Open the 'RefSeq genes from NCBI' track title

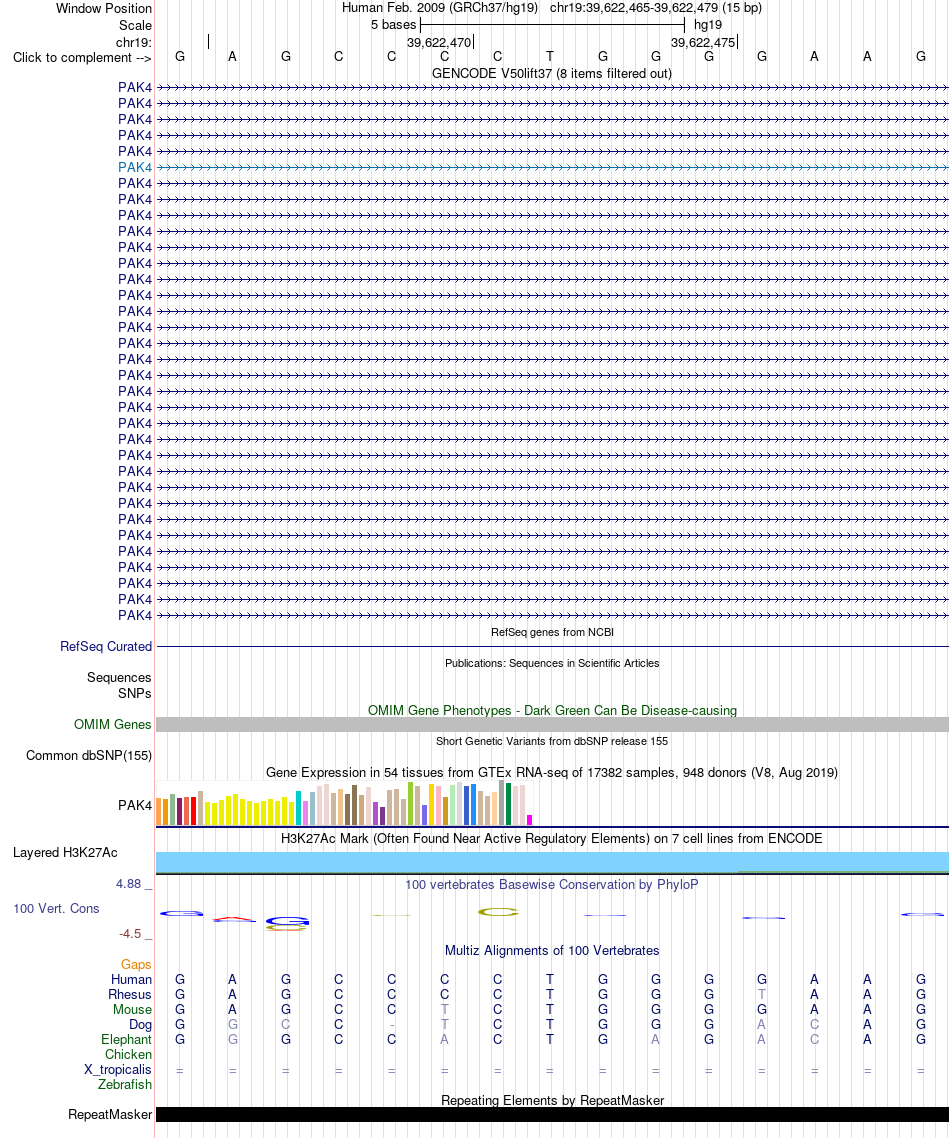(552, 632)
